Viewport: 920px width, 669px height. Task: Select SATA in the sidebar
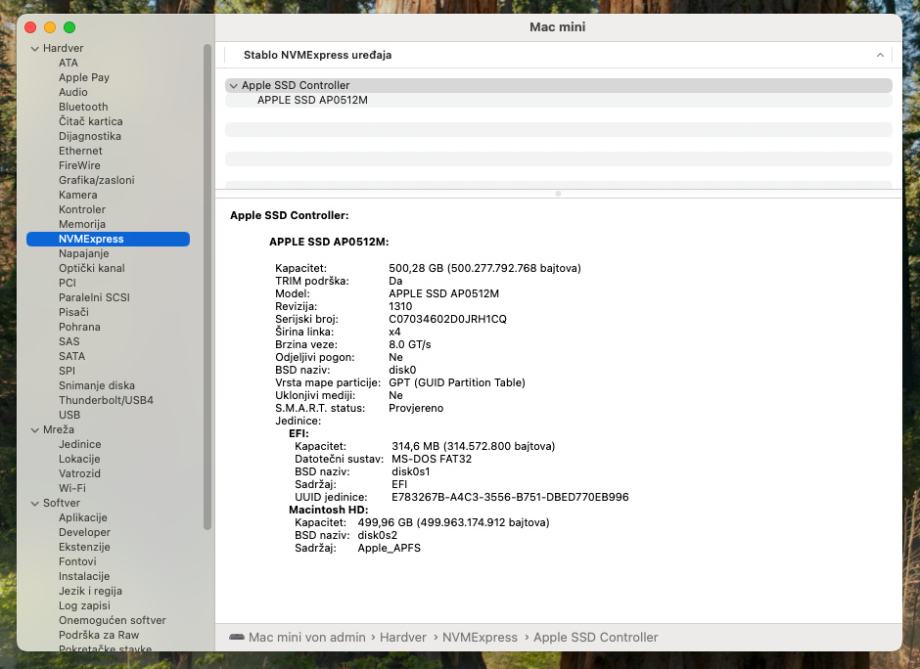pos(72,356)
